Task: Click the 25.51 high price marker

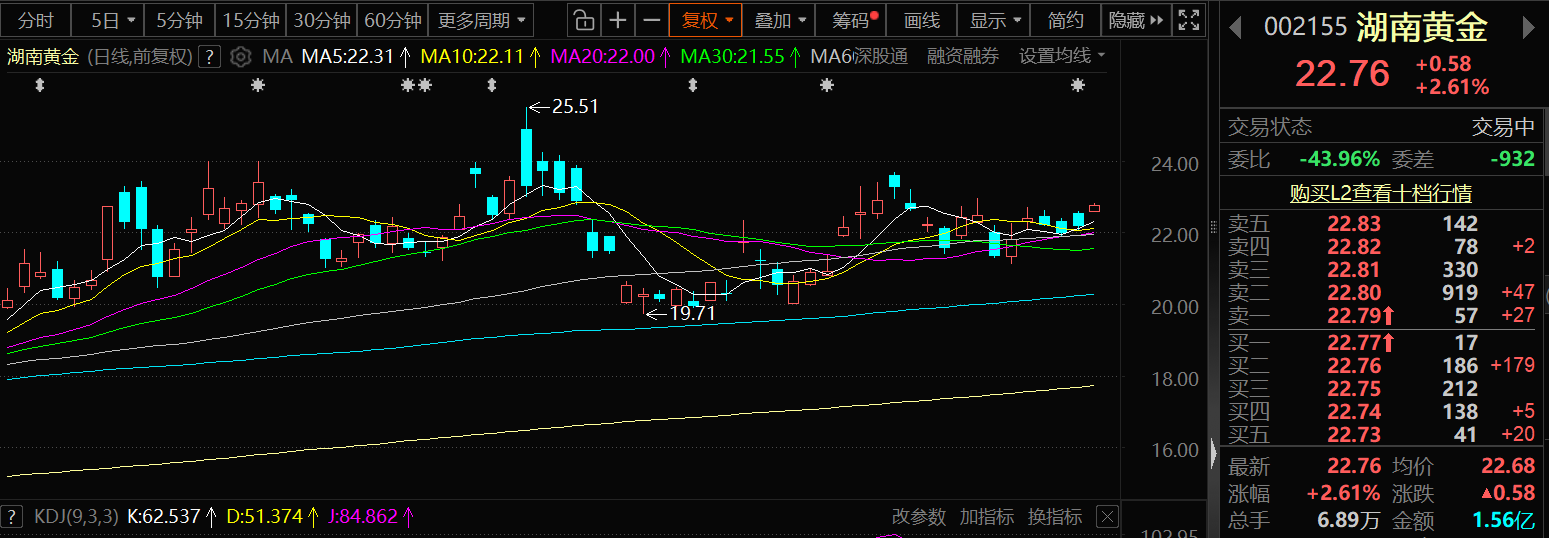Action: [574, 106]
